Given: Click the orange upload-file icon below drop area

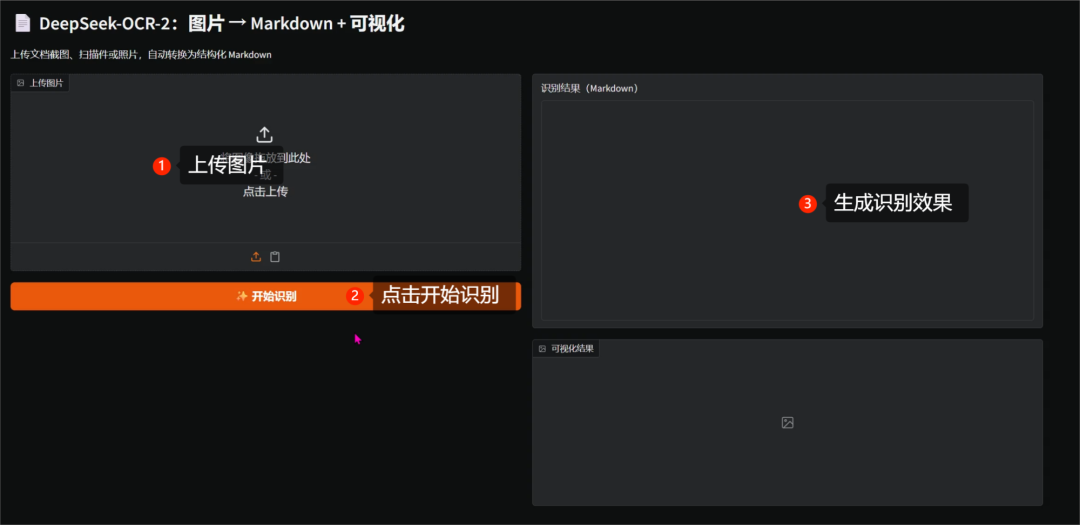Looking at the screenshot, I should (x=256, y=257).
